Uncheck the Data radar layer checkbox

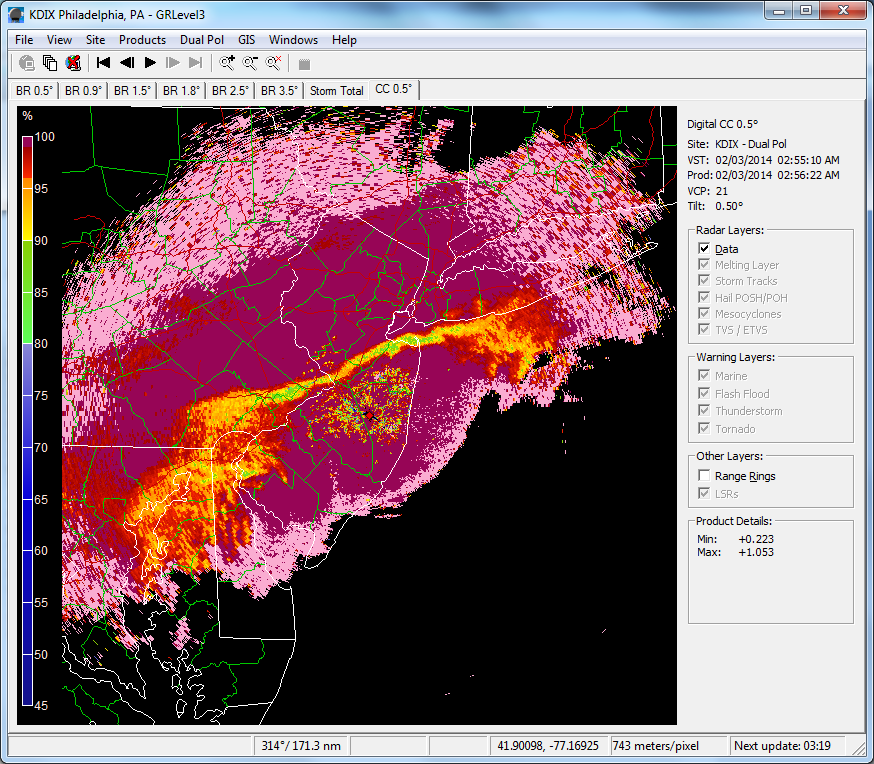(704, 249)
